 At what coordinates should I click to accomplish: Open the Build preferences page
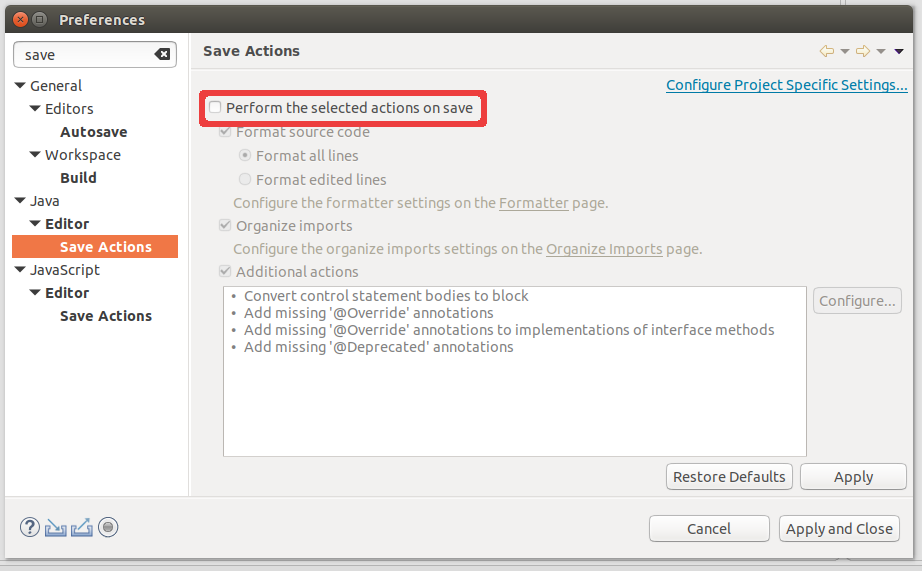point(78,178)
